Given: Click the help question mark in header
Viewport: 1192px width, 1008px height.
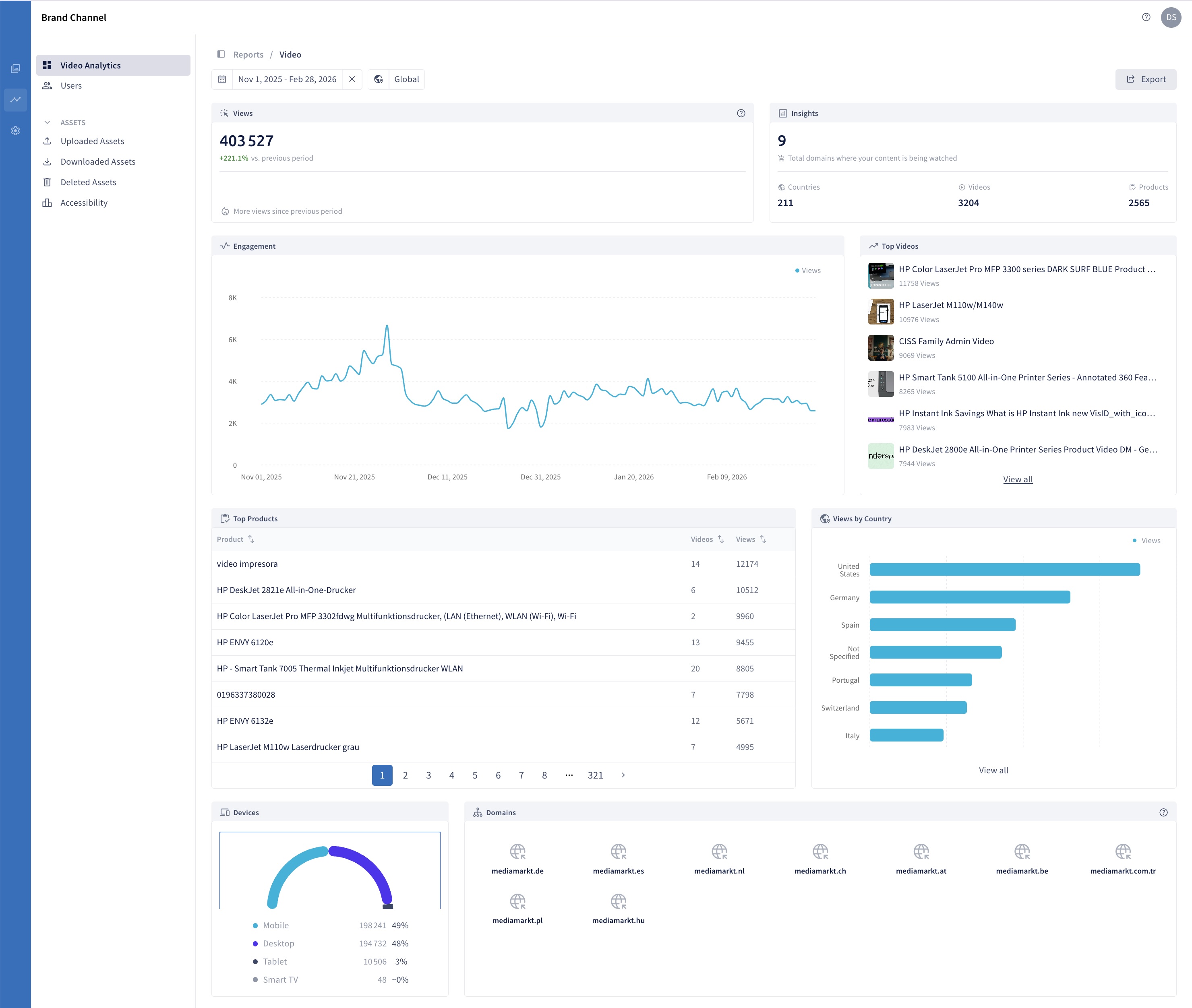Looking at the screenshot, I should pyautogui.click(x=1146, y=17).
